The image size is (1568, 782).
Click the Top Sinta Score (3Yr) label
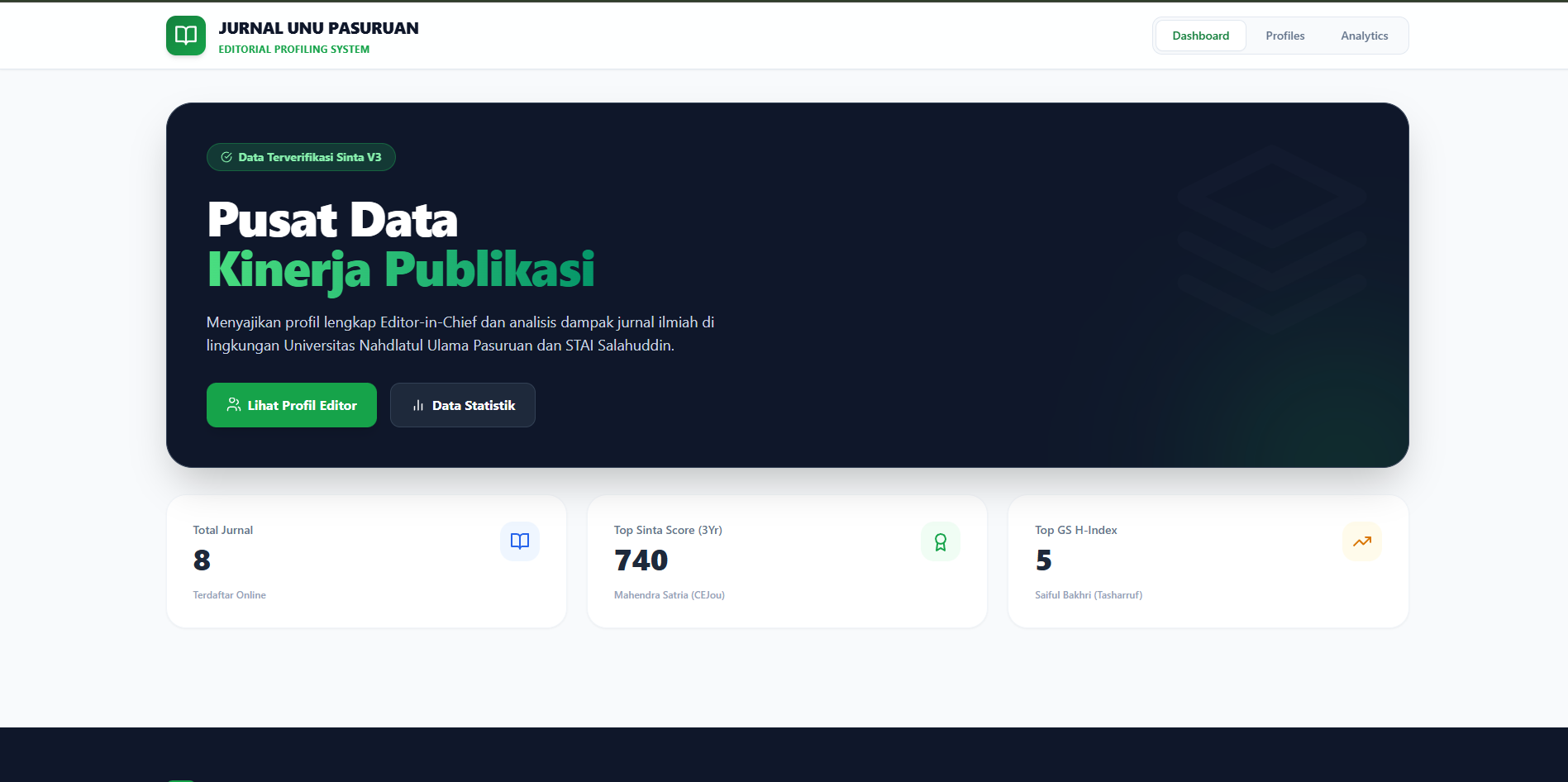tap(668, 530)
